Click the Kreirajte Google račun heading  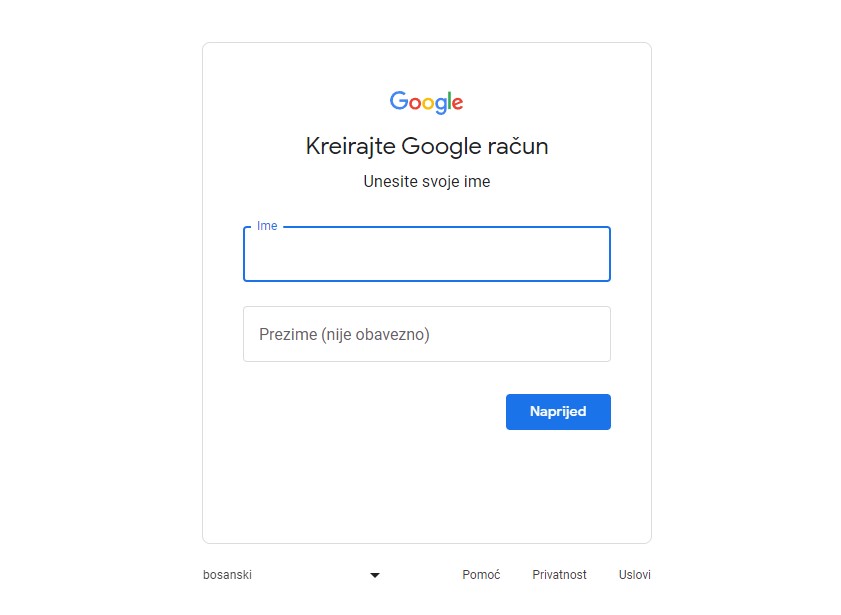(x=426, y=146)
